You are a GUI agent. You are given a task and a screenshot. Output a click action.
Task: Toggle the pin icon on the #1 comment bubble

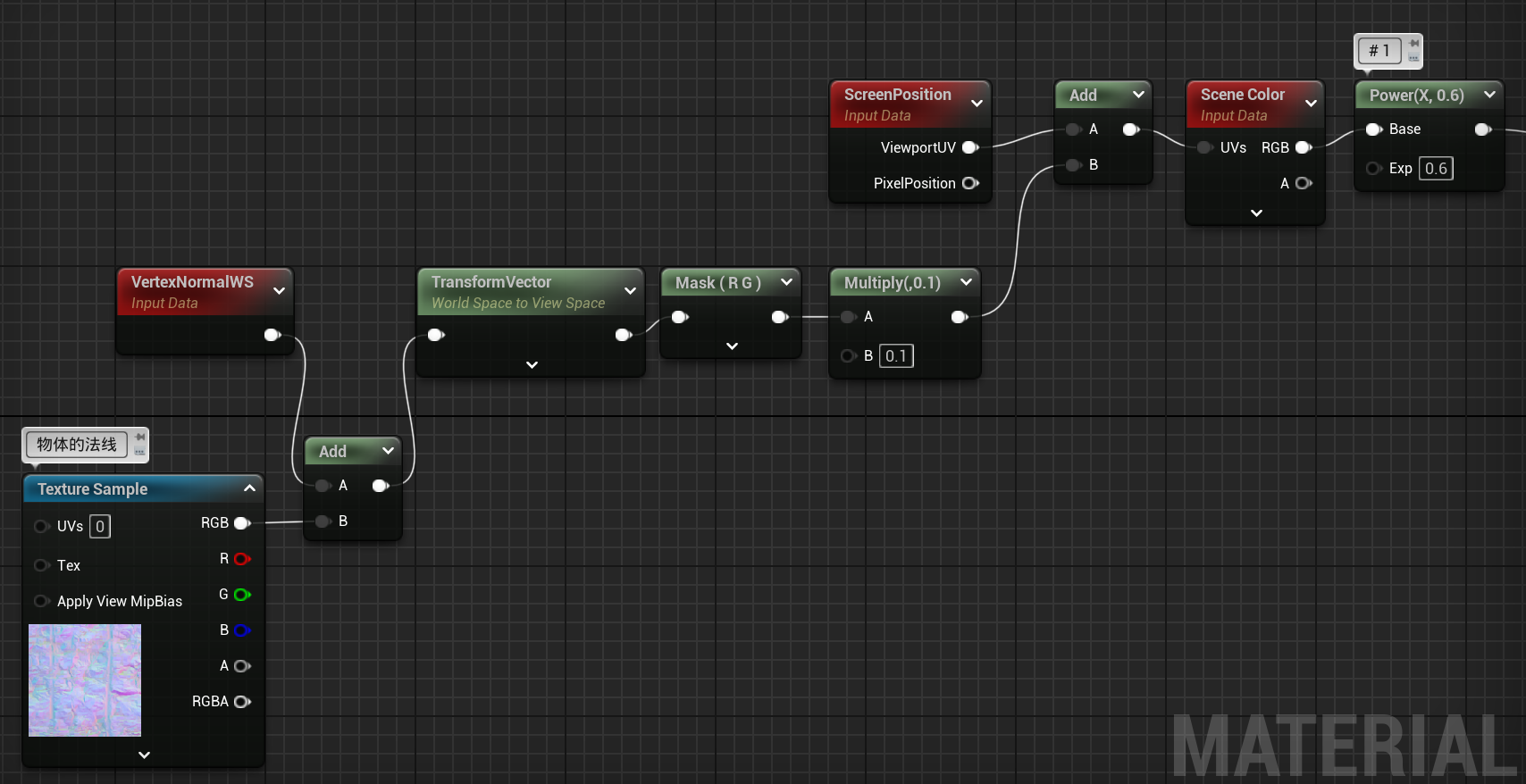pyautogui.click(x=1413, y=44)
